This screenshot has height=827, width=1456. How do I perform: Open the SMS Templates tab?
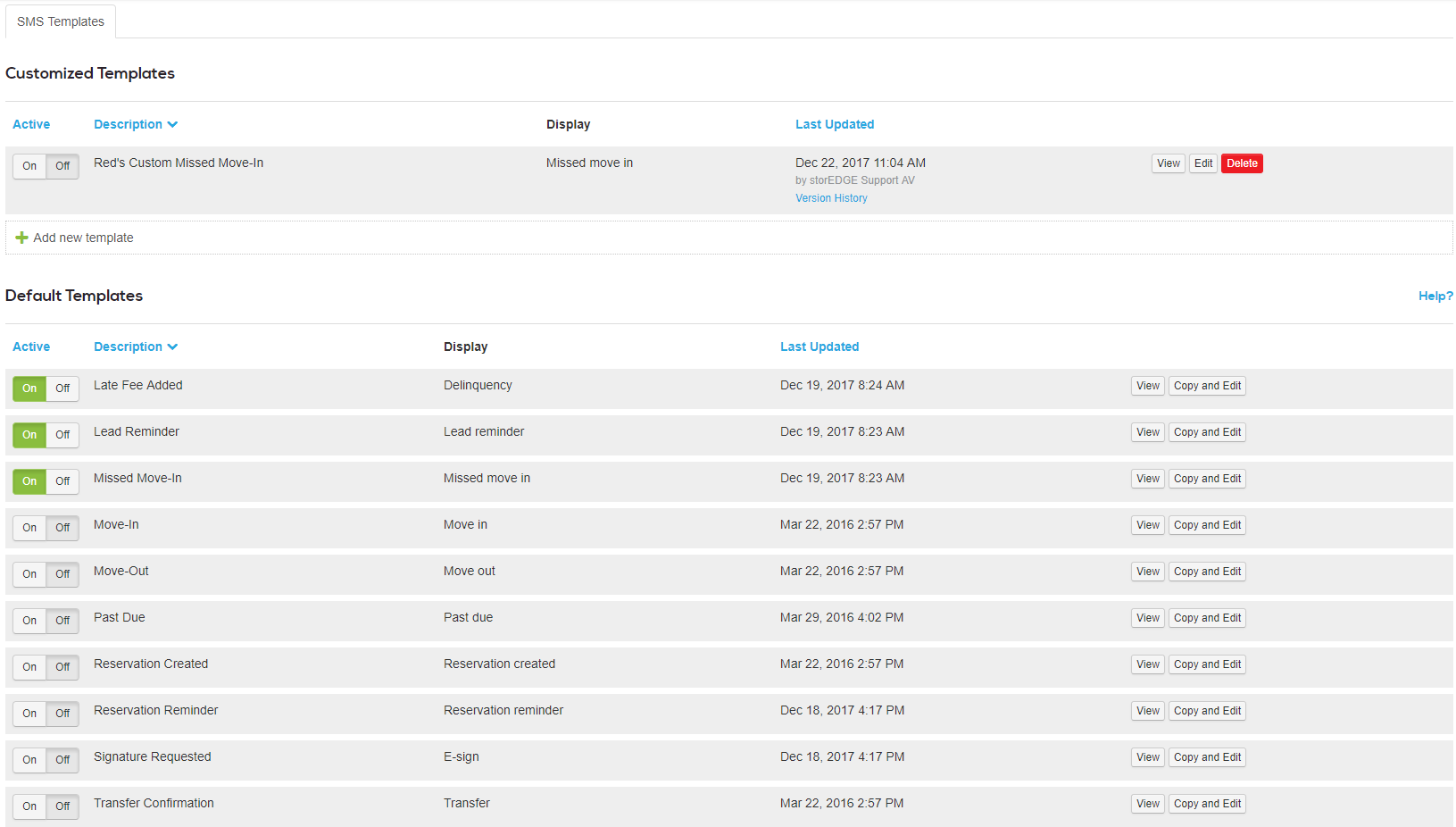61,21
